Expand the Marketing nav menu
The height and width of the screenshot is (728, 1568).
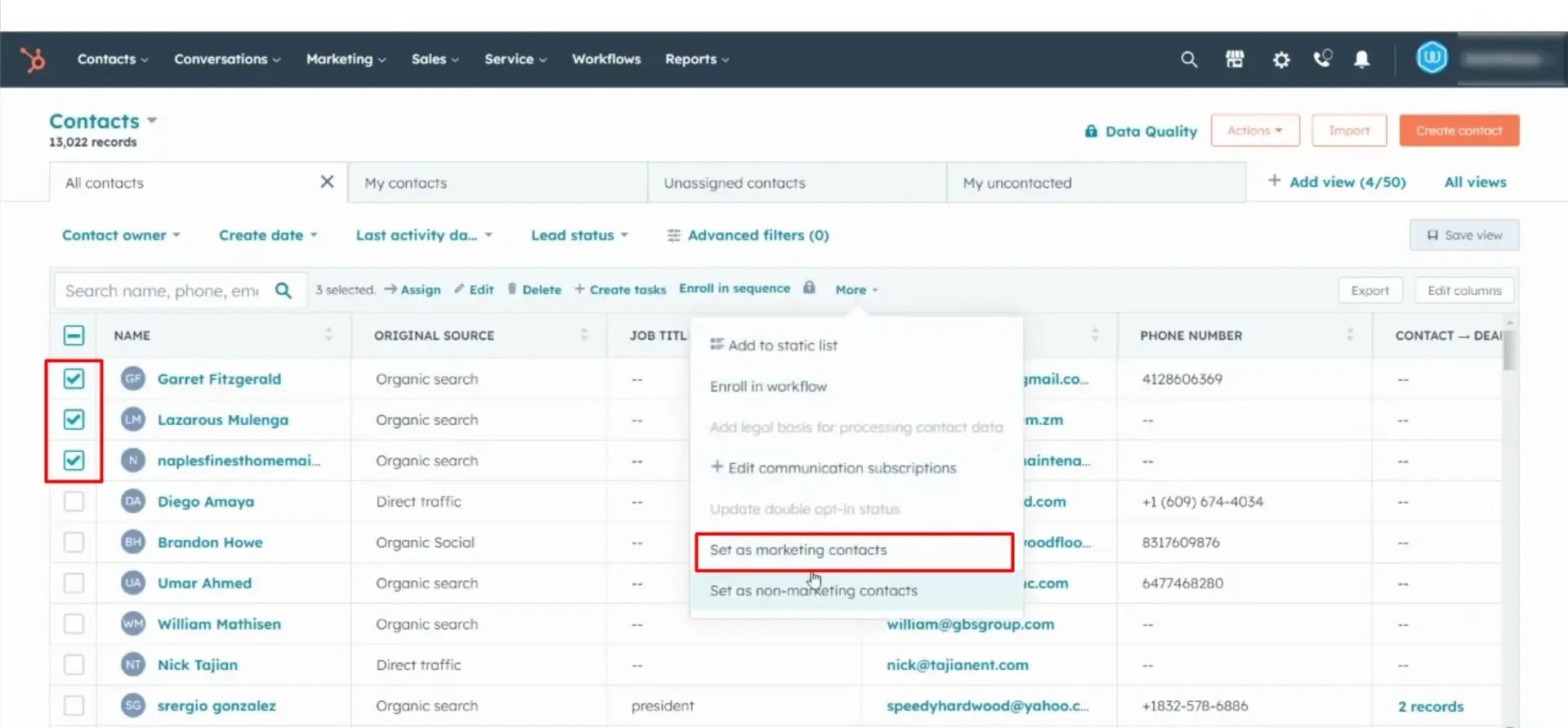coord(346,60)
